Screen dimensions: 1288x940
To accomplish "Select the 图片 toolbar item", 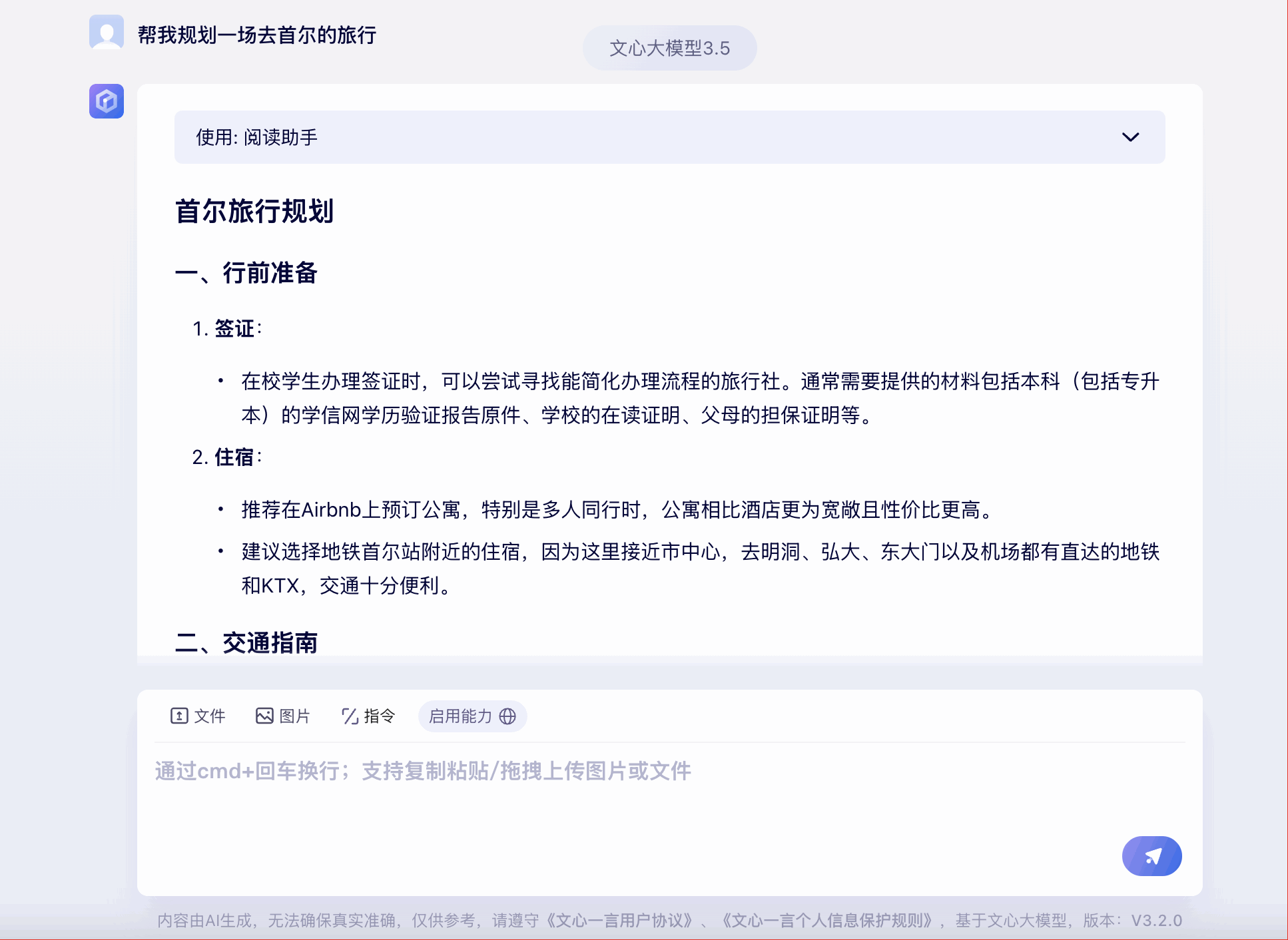I will coord(295,716).
